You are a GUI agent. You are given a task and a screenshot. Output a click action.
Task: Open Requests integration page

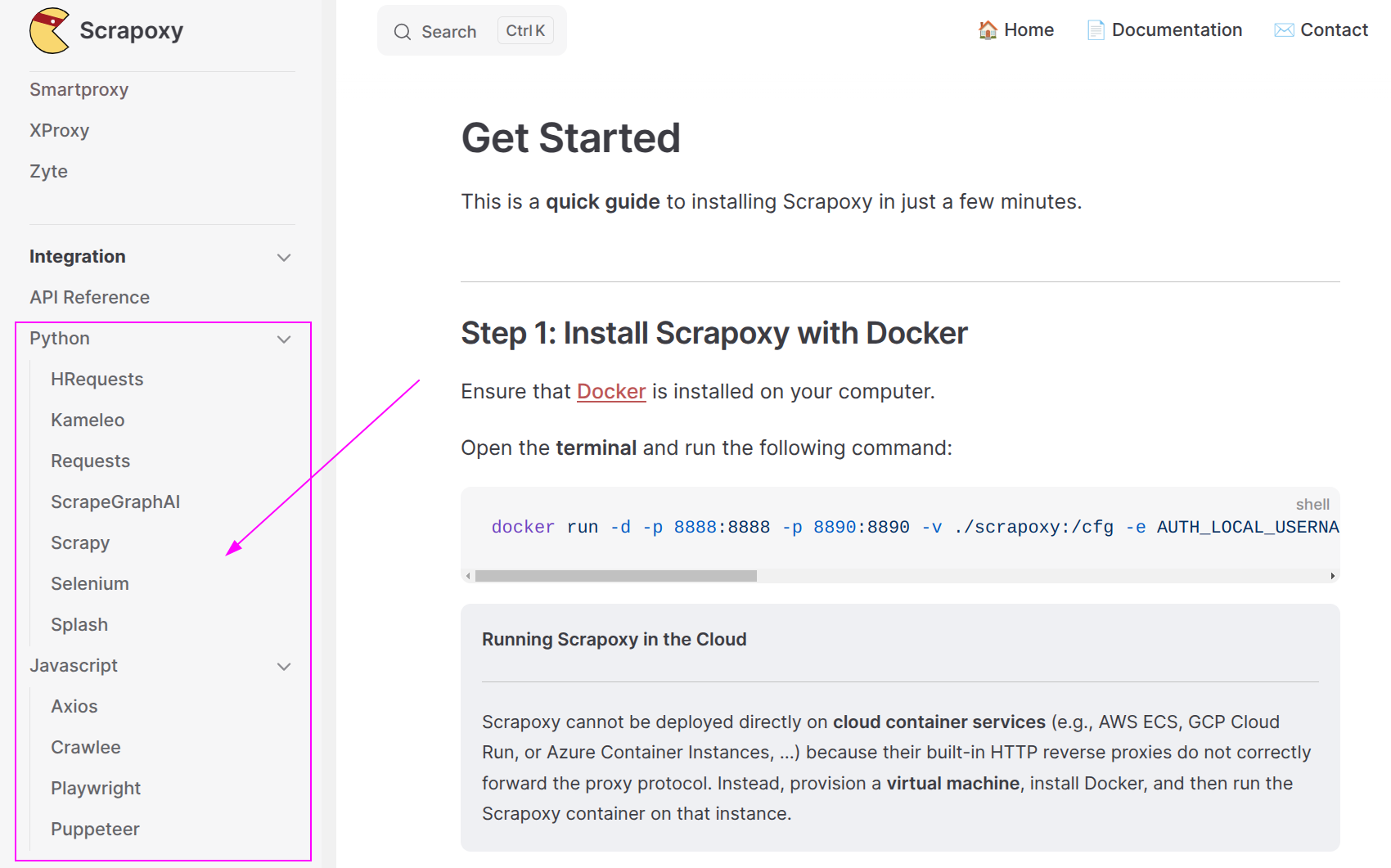click(x=90, y=461)
